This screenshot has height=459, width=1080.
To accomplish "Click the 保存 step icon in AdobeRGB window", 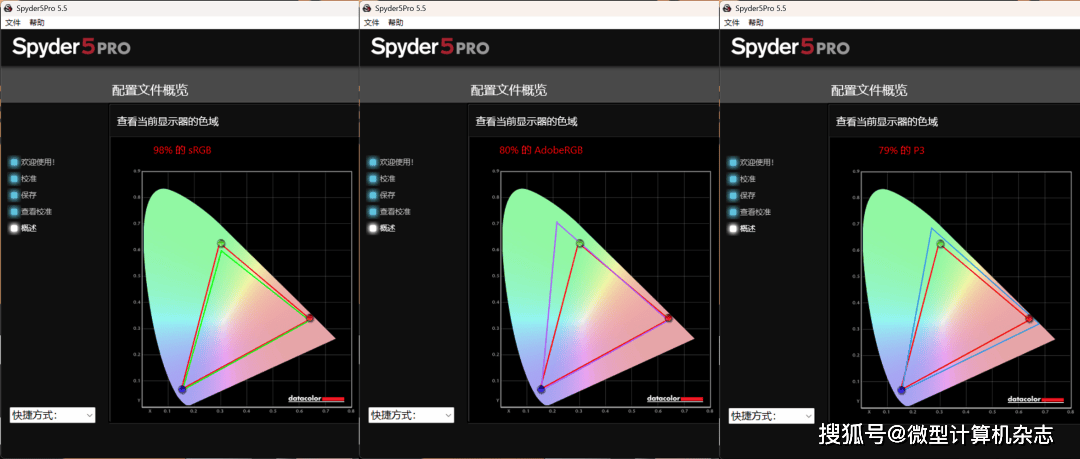I will coord(373,195).
